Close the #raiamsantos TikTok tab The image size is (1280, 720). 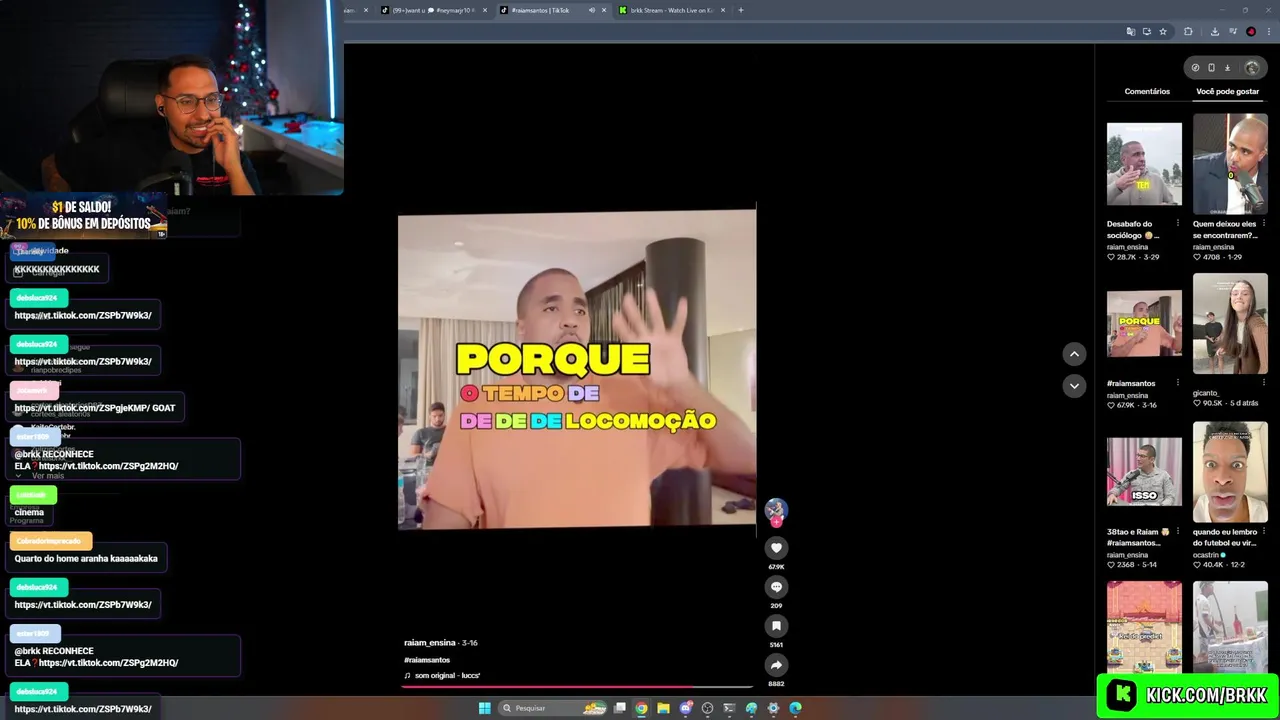tap(604, 10)
